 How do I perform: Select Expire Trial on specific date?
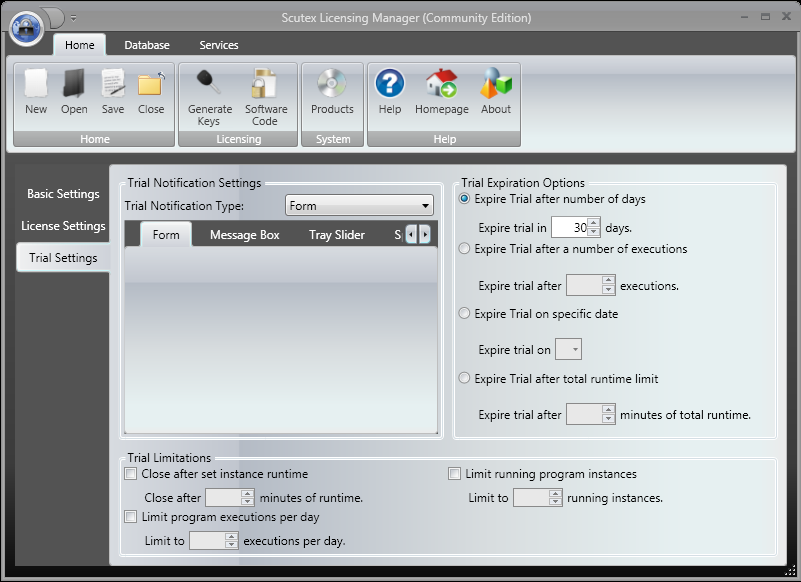464,313
